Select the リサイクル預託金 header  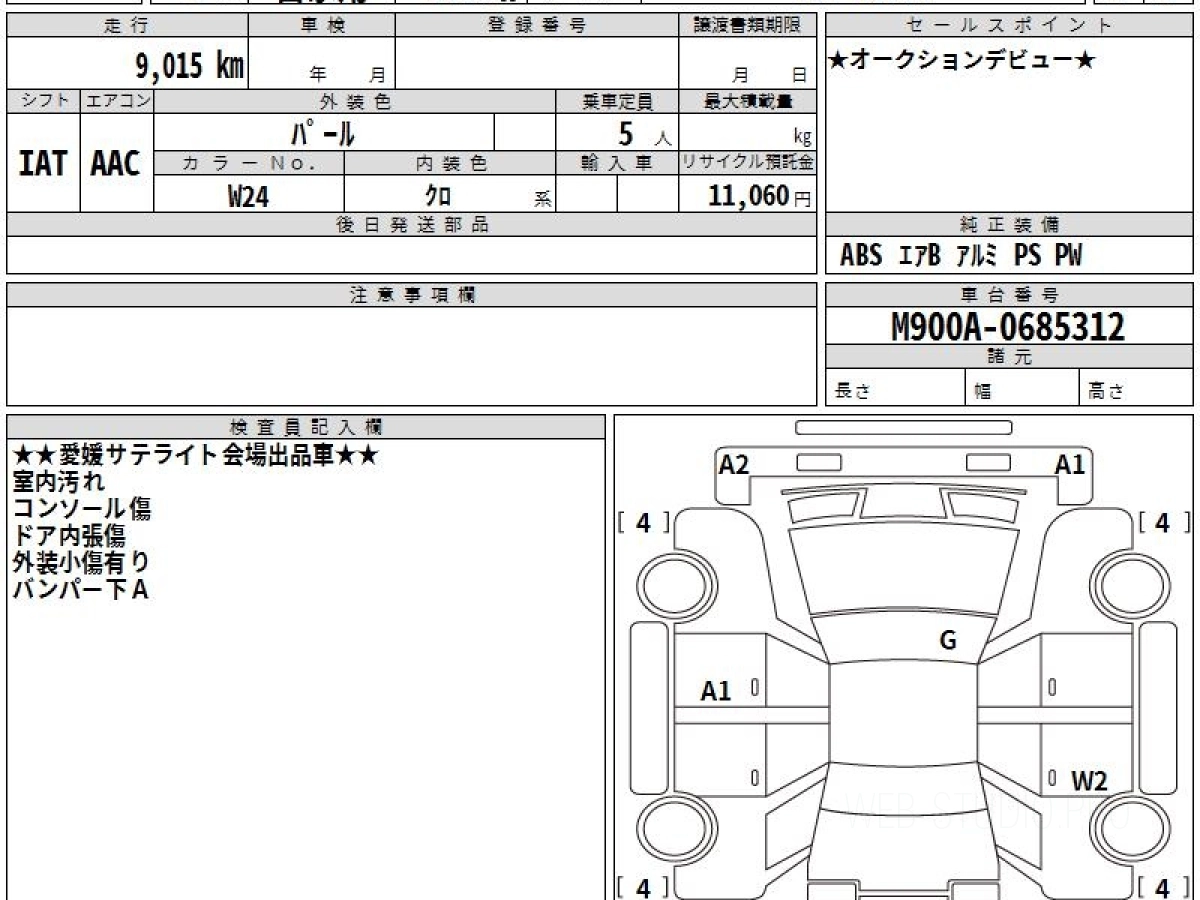click(x=747, y=163)
